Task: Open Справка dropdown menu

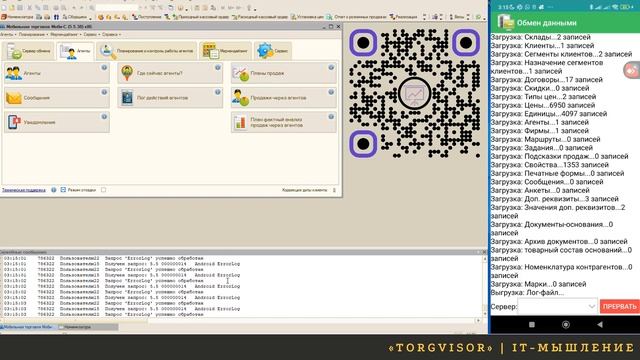Action: (x=111, y=35)
